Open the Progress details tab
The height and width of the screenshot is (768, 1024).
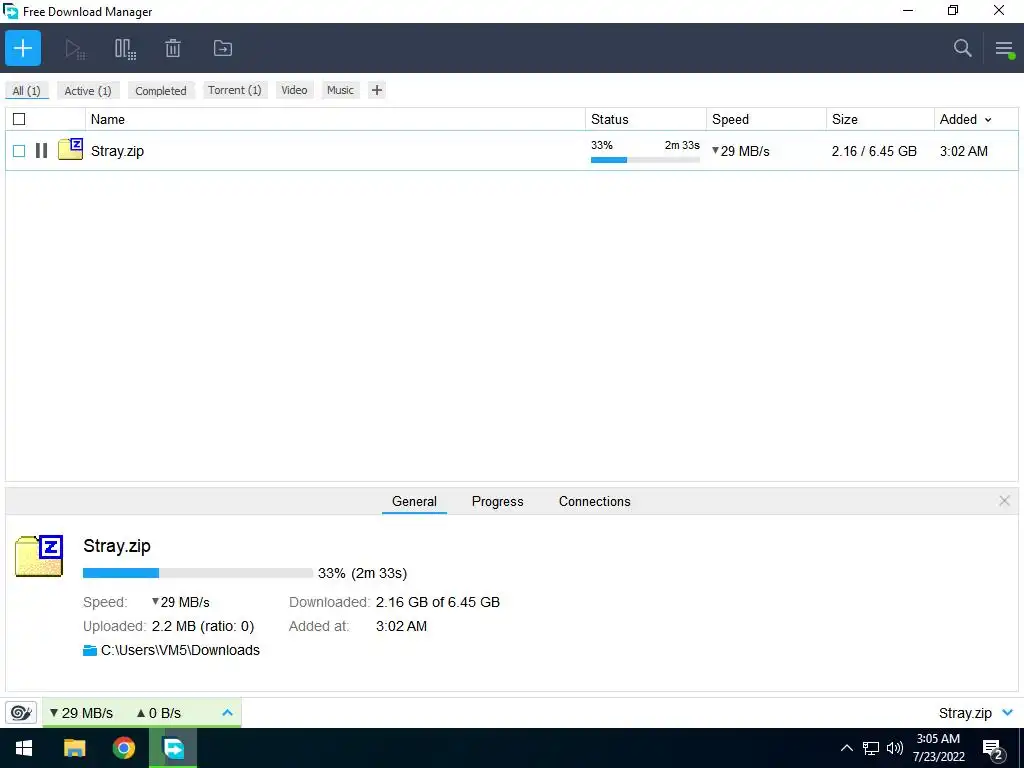498,502
